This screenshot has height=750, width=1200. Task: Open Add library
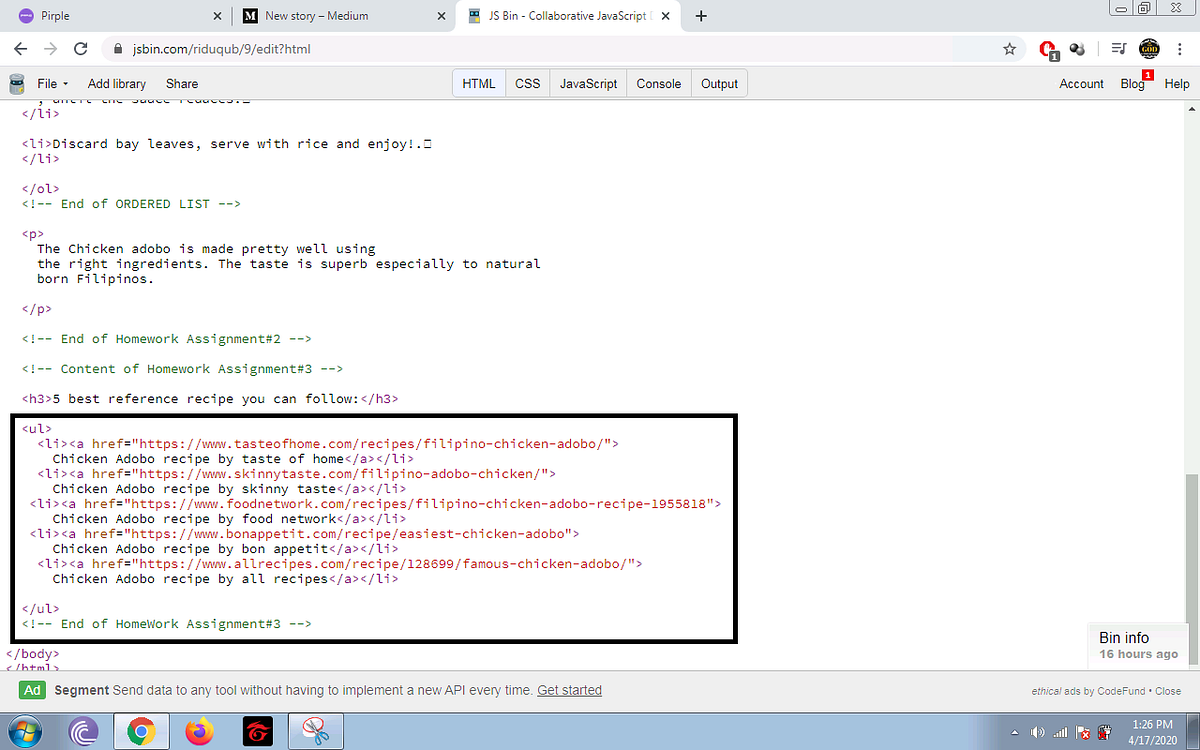tap(116, 83)
